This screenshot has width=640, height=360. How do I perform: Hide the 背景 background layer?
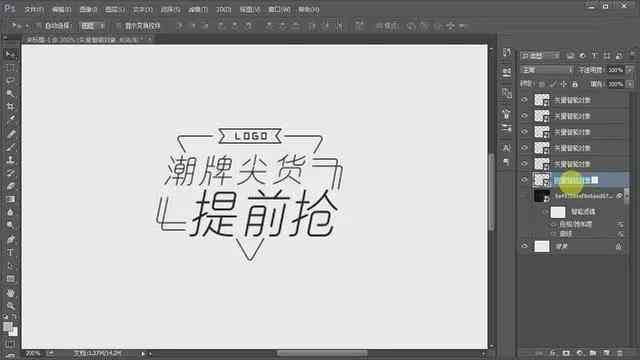[524, 246]
